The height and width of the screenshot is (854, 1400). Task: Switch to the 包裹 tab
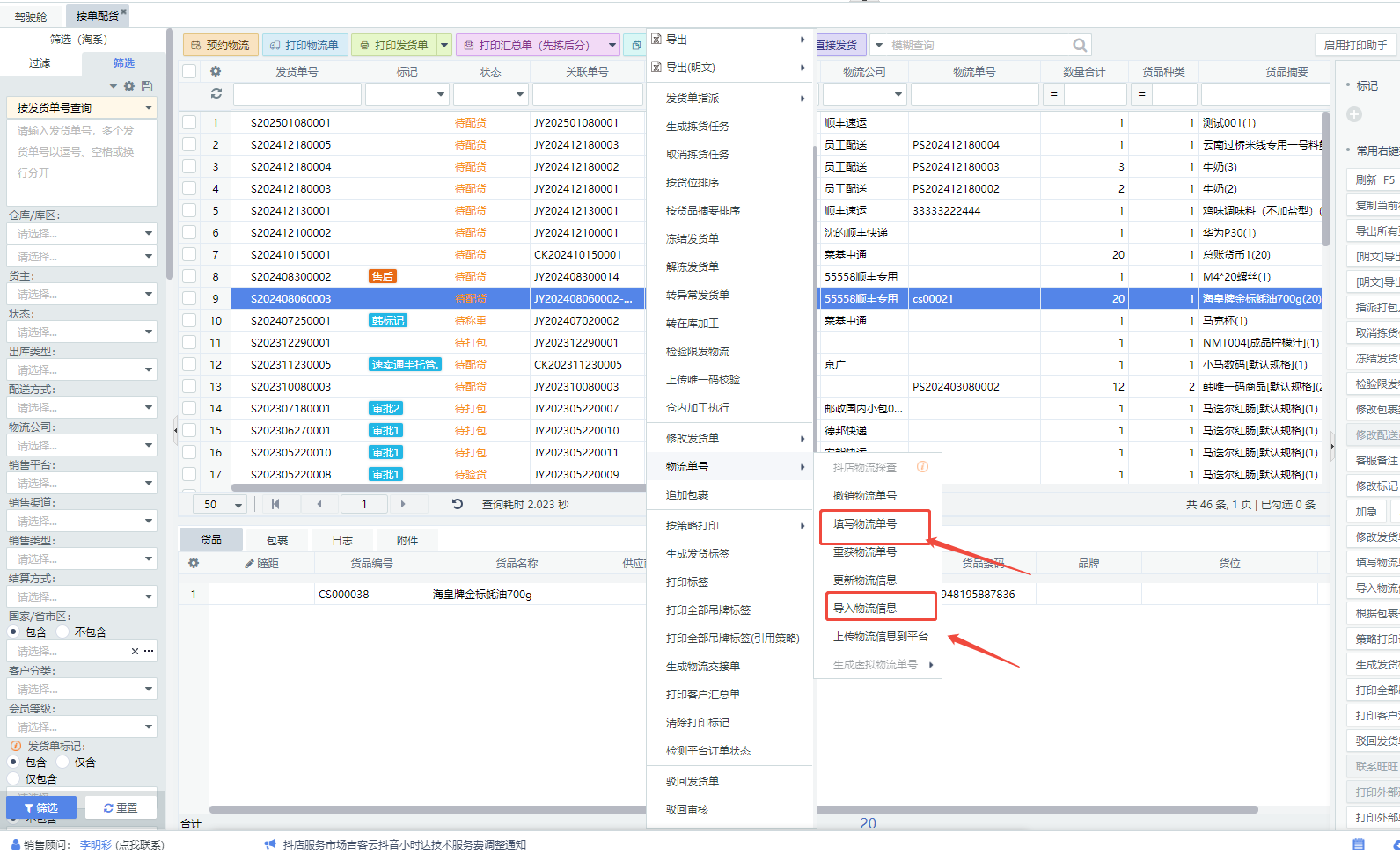tap(277, 540)
